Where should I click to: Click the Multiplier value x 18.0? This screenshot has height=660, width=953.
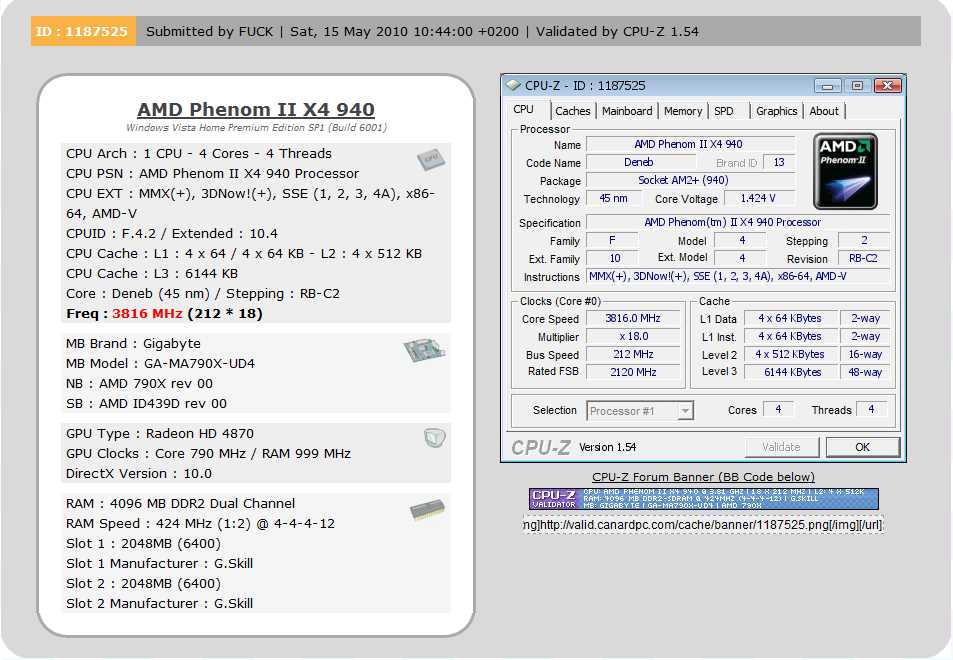pos(633,337)
